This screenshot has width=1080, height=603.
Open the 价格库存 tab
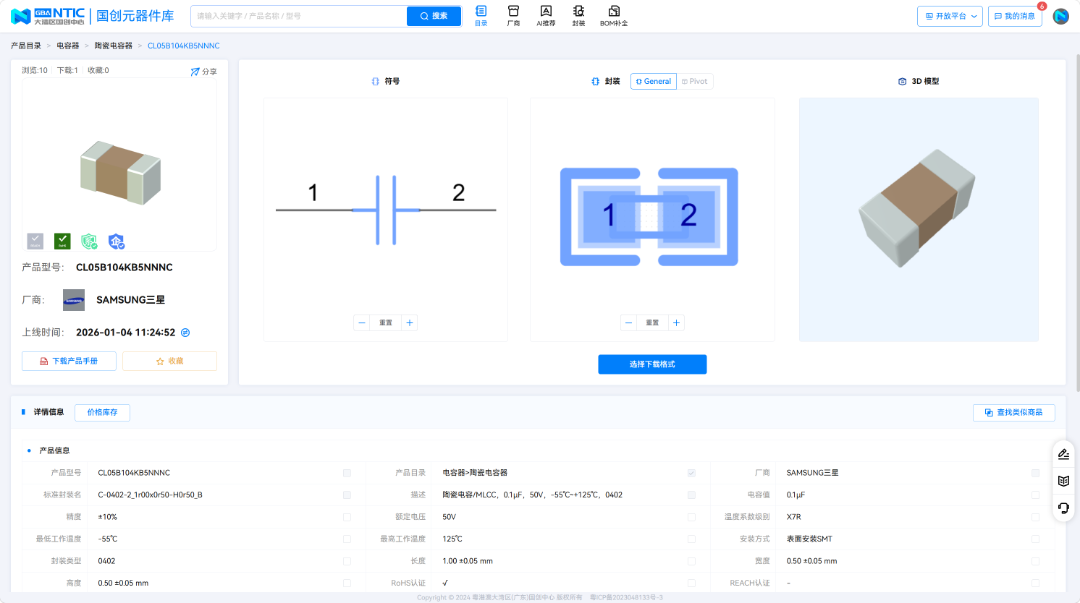(102, 412)
